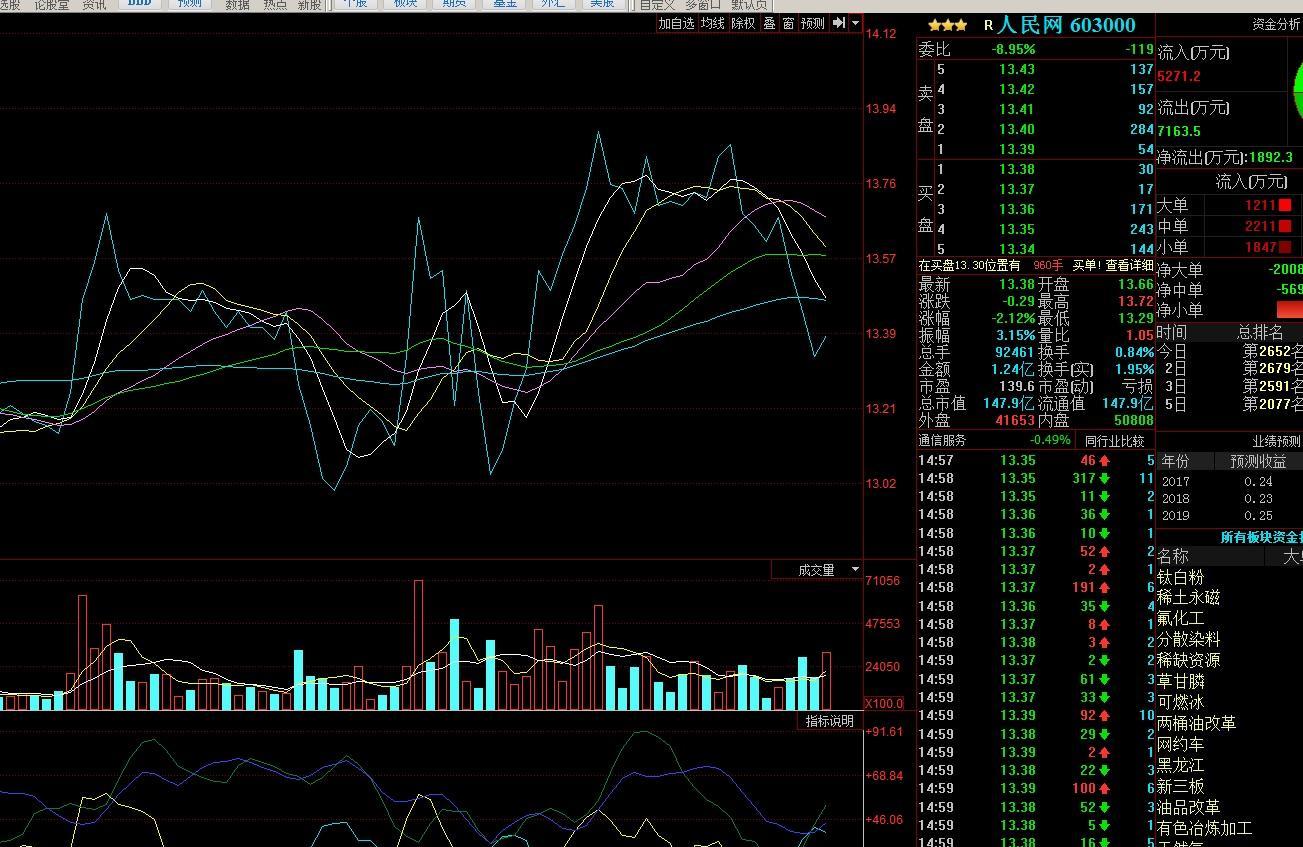
Task: Click the three-star rating icon
Action: pyautogui.click(x=947, y=26)
